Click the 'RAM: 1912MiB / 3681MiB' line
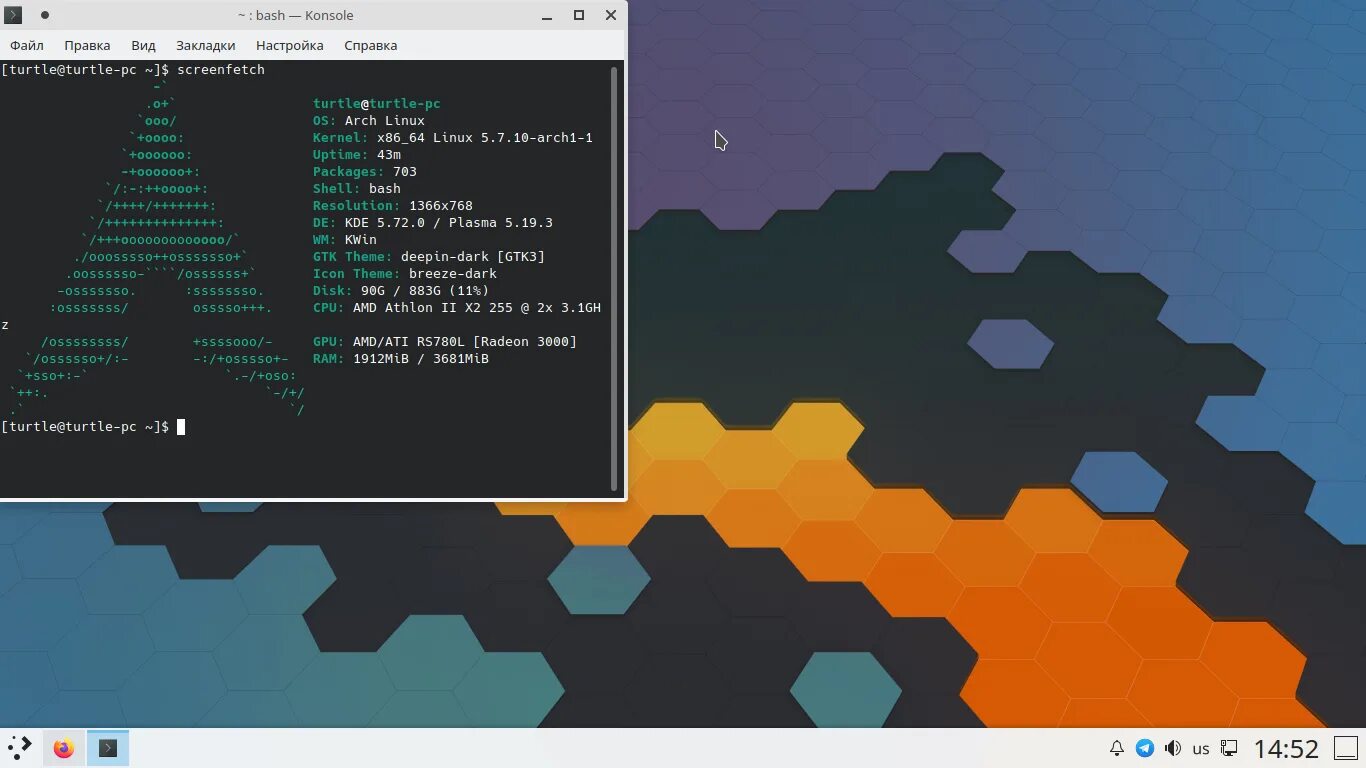 (401, 359)
